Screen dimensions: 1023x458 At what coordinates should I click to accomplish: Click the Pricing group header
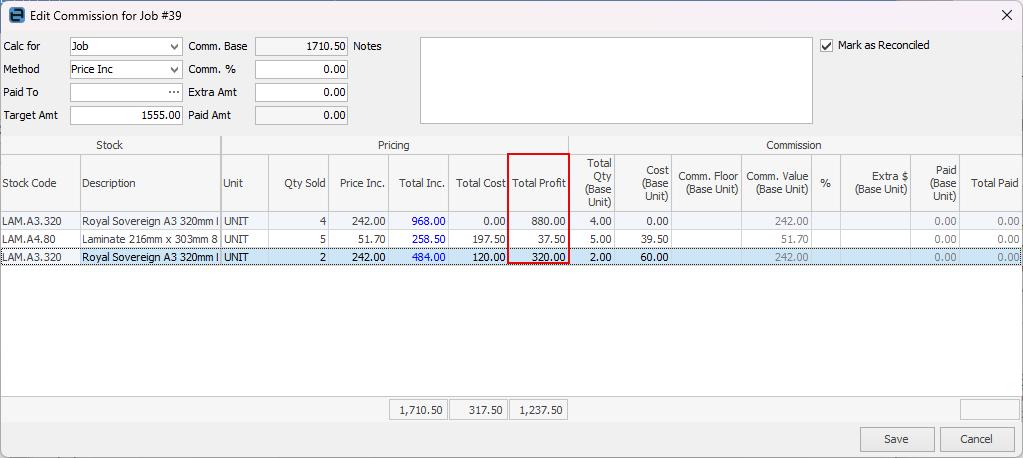394,145
